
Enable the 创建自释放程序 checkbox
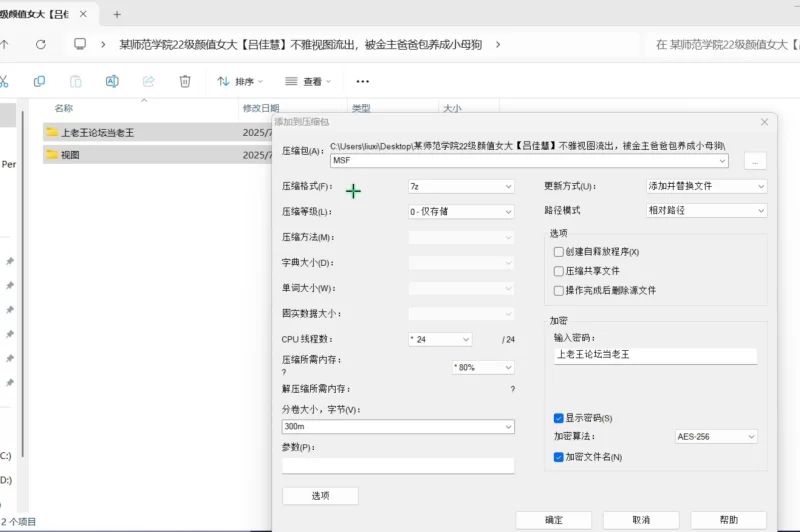559,252
